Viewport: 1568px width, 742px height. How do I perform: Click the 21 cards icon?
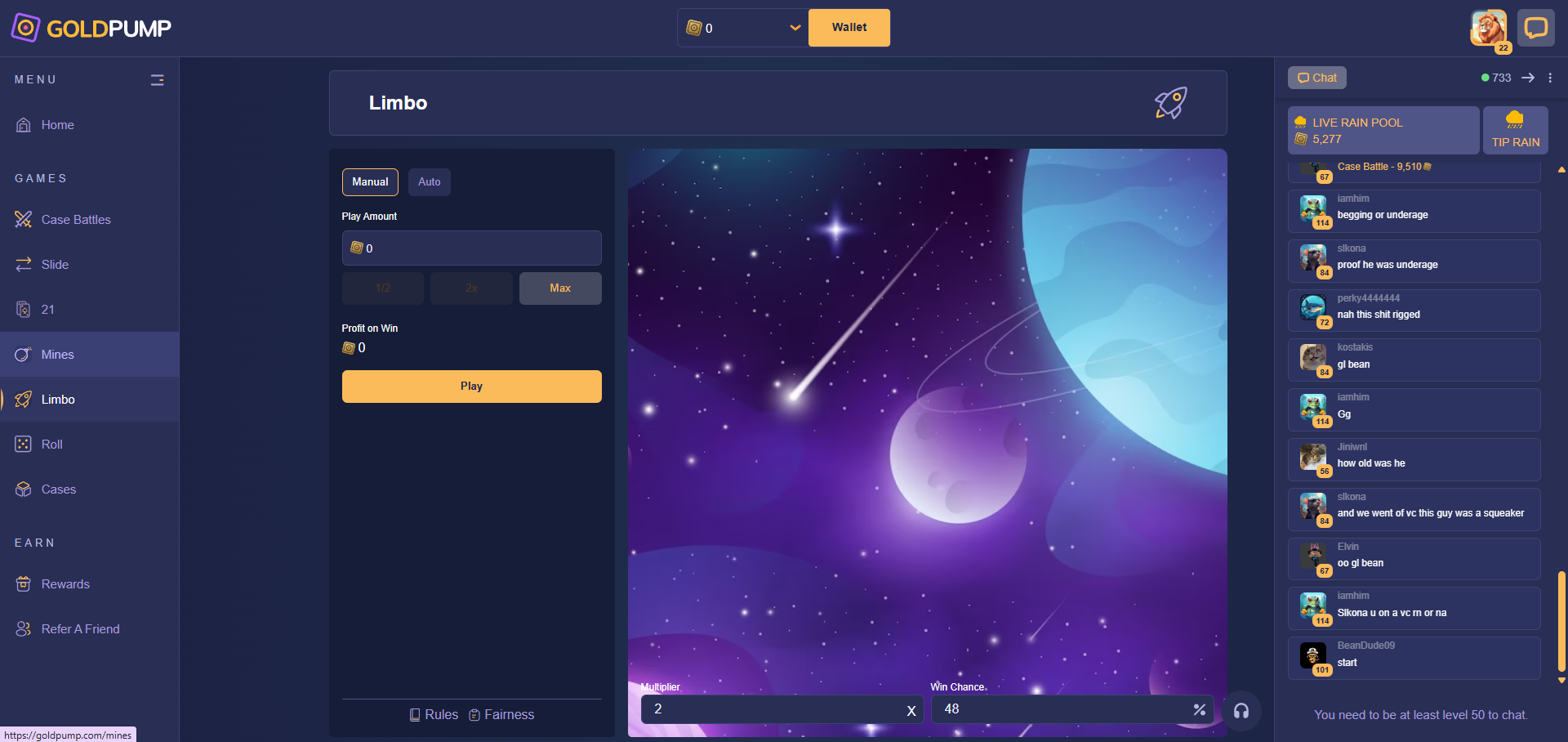click(24, 310)
